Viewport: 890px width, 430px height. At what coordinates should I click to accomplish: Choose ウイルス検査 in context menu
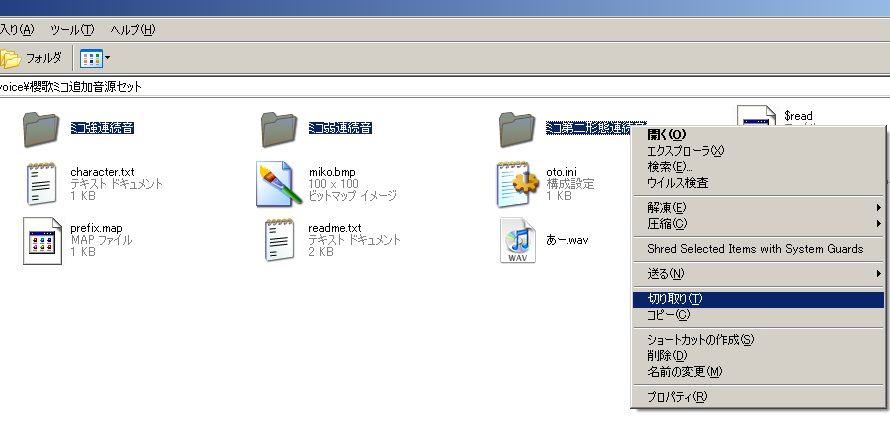(758, 183)
